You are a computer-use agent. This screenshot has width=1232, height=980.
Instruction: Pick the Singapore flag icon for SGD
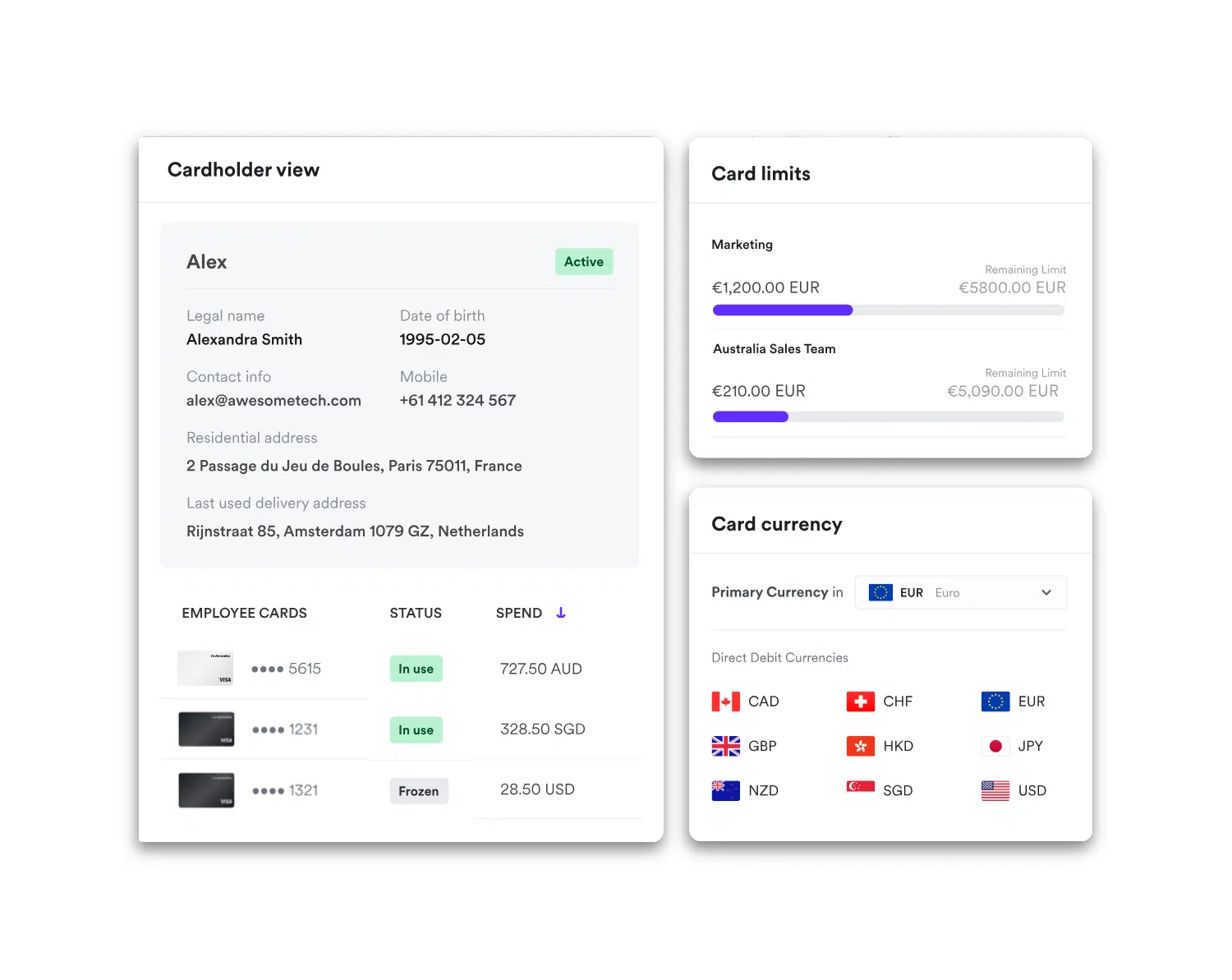tap(860, 787)
